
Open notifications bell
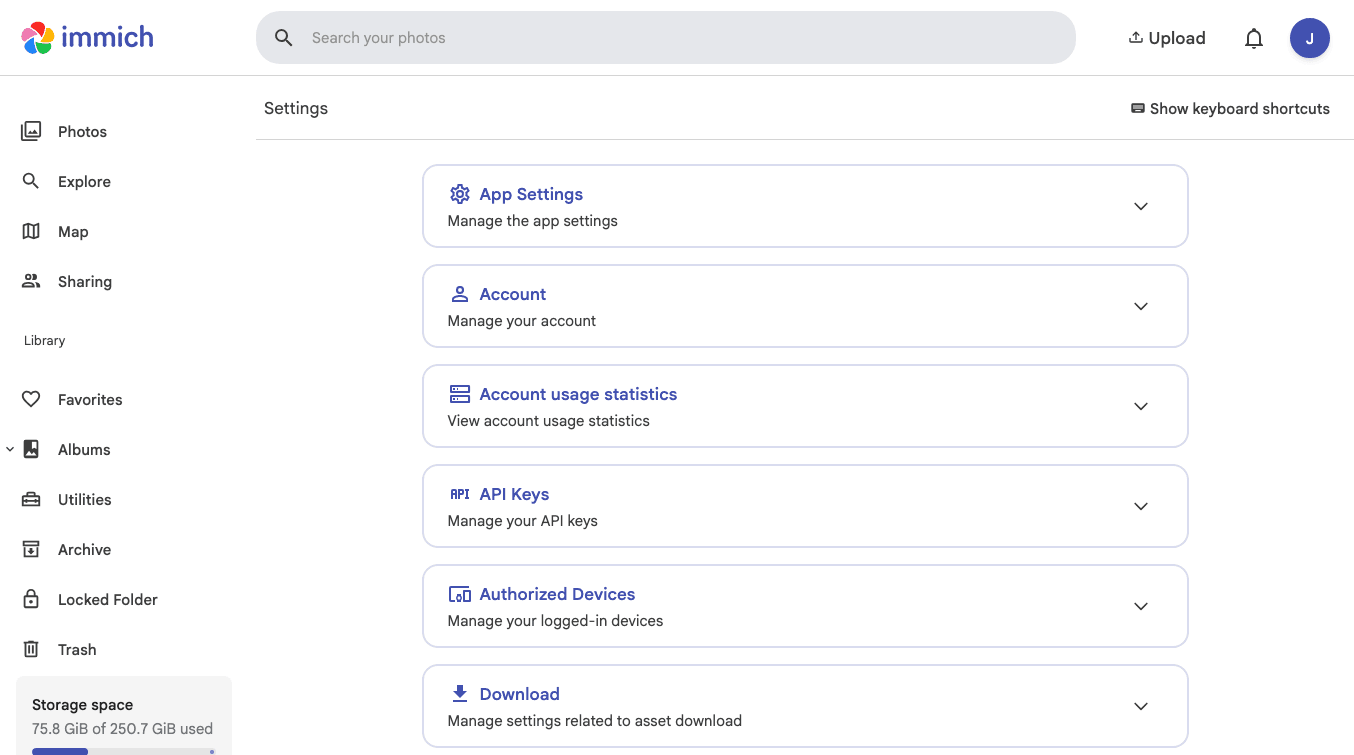click(1254, 38)
